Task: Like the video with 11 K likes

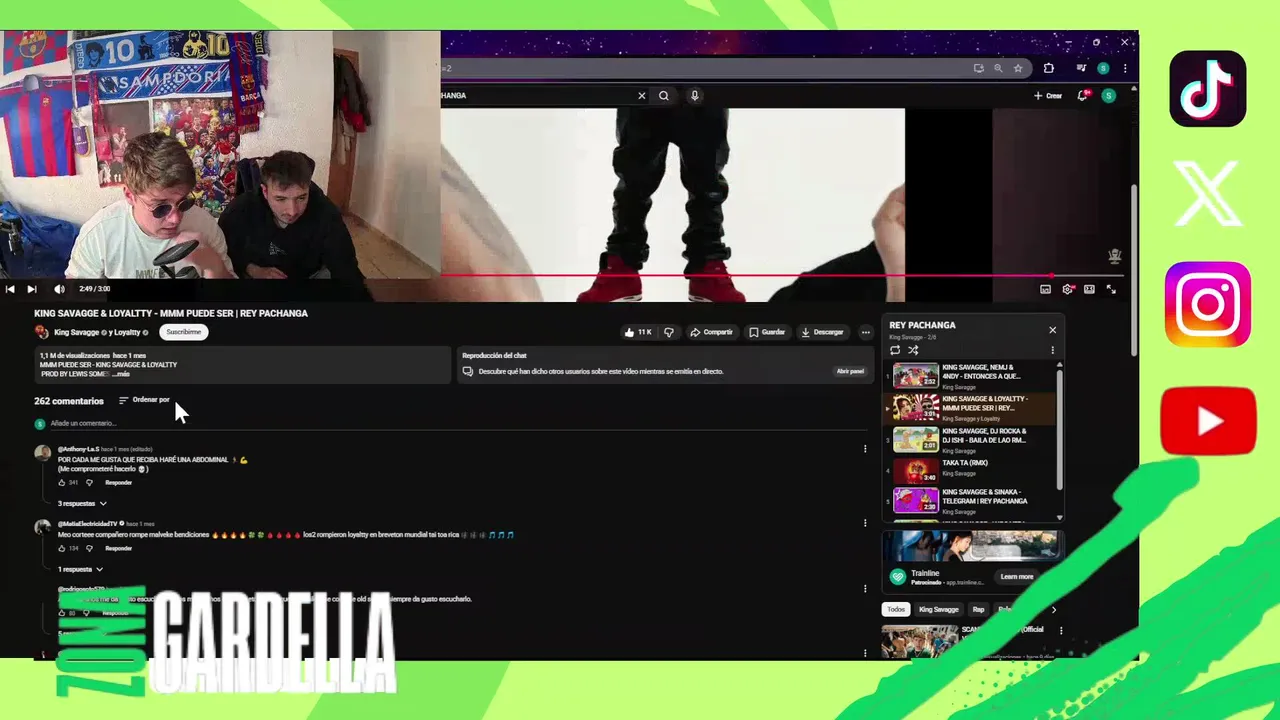Action: pyautogui.click(x=637, y=332)
